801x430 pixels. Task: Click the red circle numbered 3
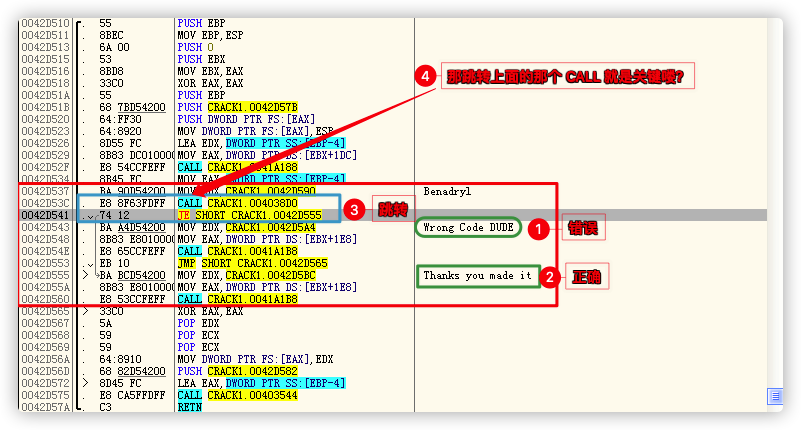pos(354,209)
